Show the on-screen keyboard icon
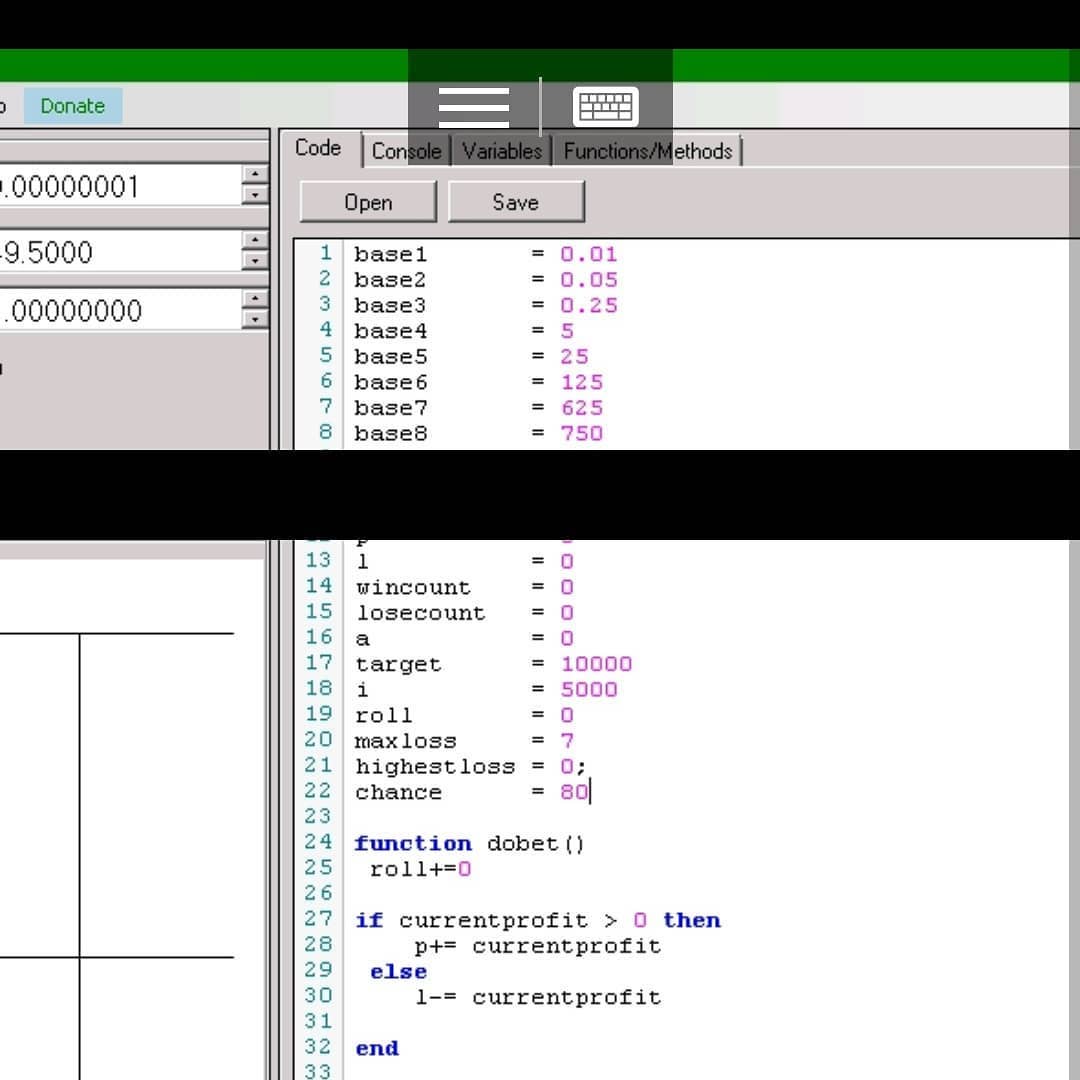Viewport: 1080px width, 1080px height. coord(605,107)
